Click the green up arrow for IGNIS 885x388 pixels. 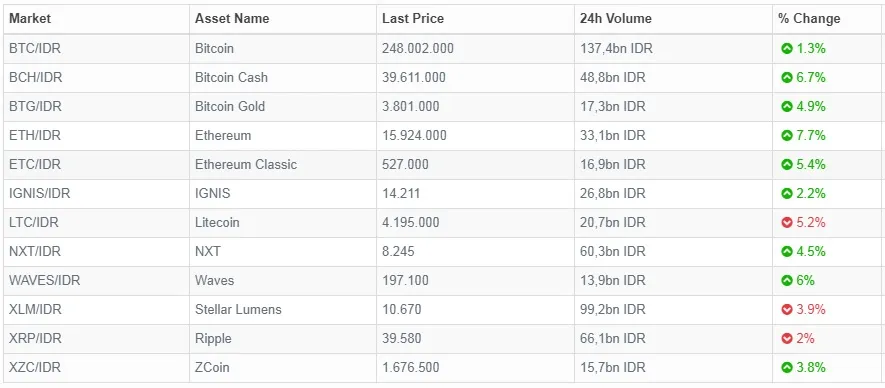[x=787, y=193]
